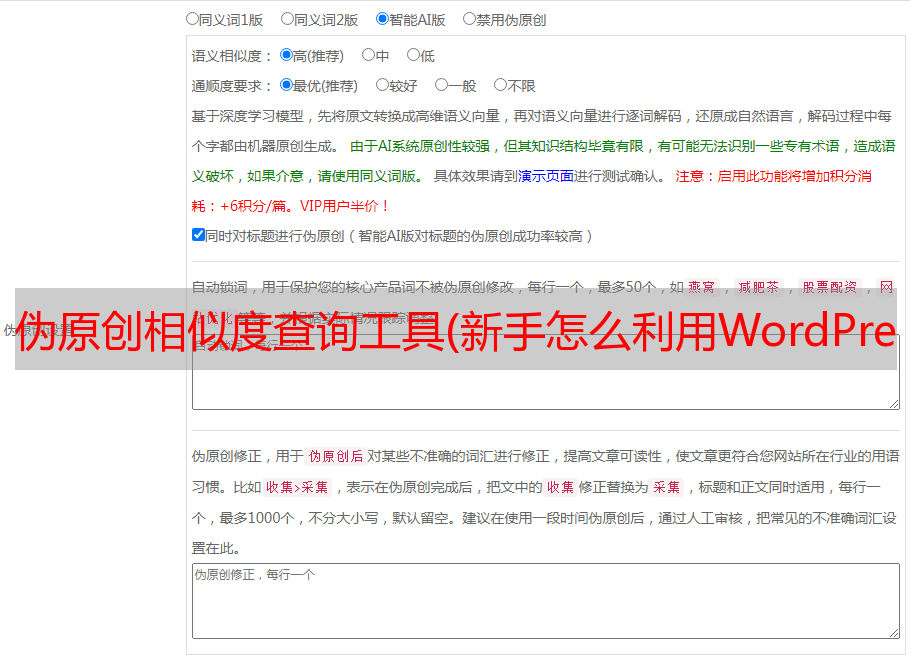Click the 股票配资 example tag

click(x=830, y=287)
